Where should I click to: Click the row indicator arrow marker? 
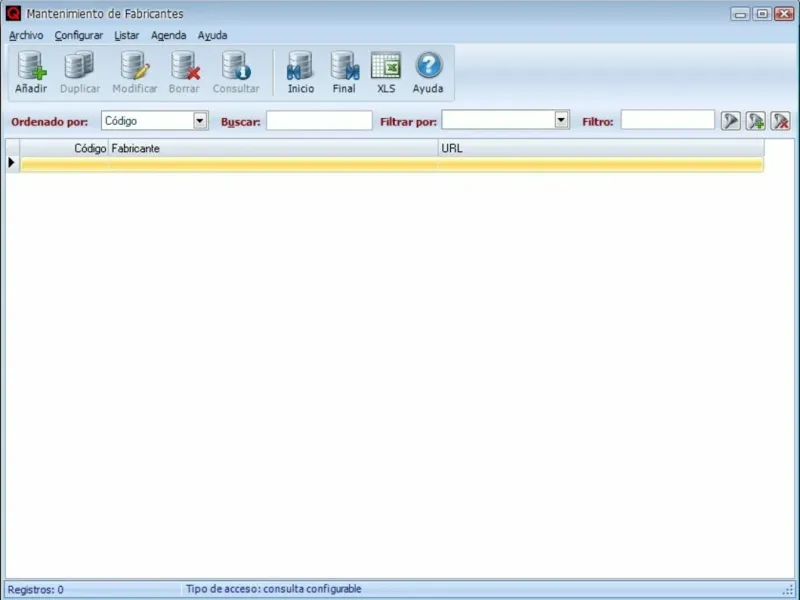(x=12, y=163)
